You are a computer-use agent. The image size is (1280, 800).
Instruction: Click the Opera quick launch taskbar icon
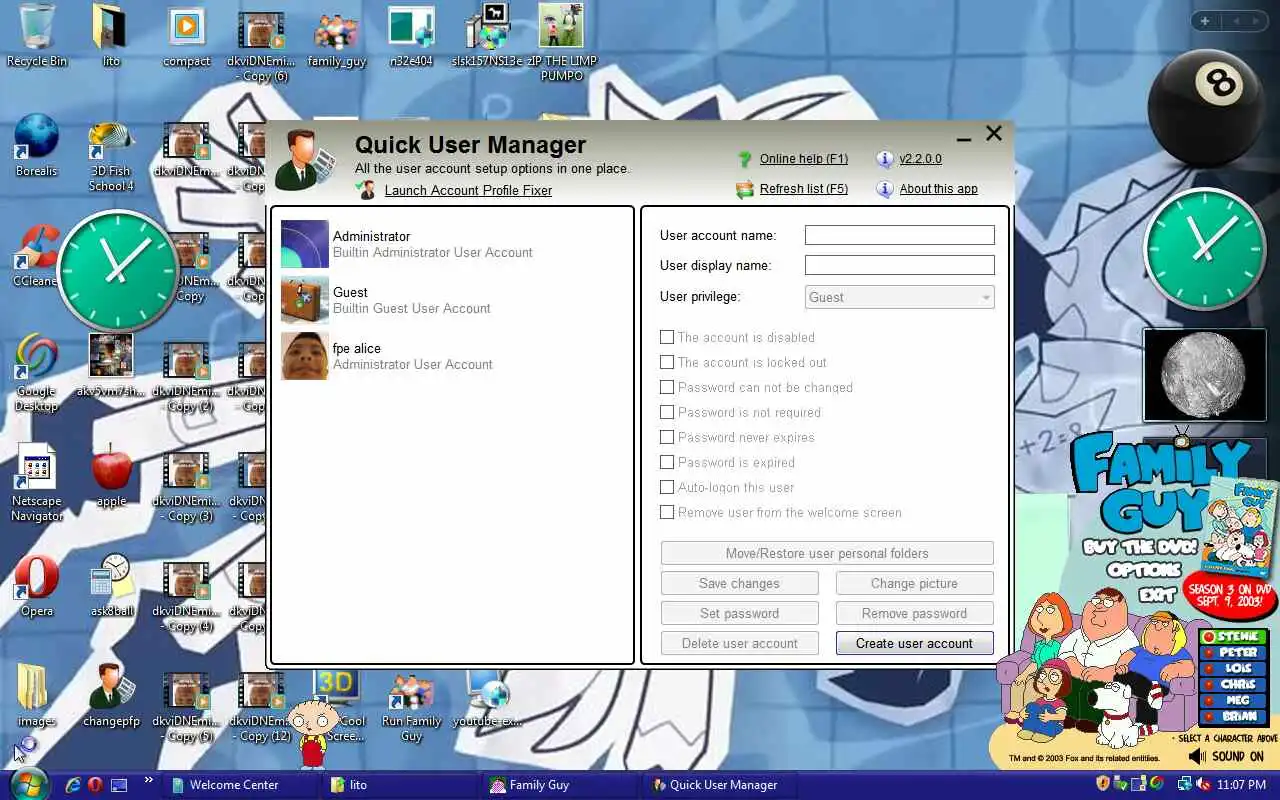click(x=96, y=785)
